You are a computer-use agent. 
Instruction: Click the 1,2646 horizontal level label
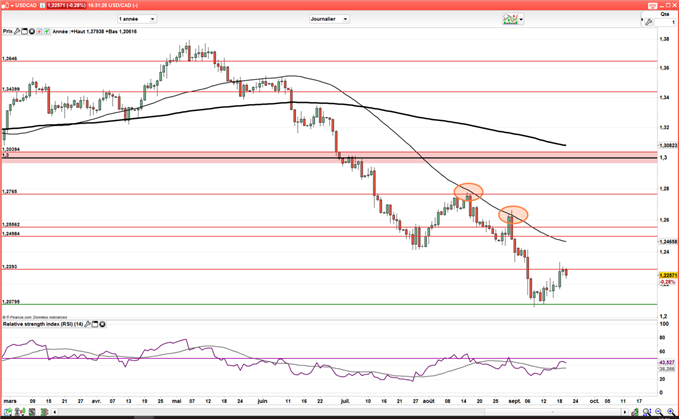coord(10,58)
